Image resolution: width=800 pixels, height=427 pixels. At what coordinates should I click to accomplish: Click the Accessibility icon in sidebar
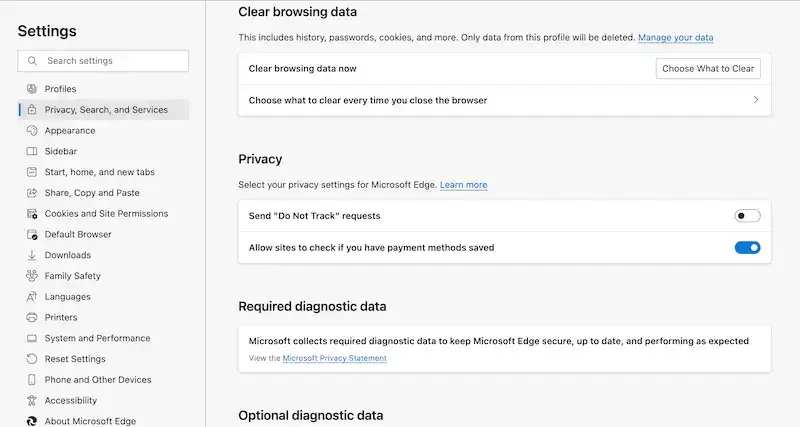click(32, 400)
